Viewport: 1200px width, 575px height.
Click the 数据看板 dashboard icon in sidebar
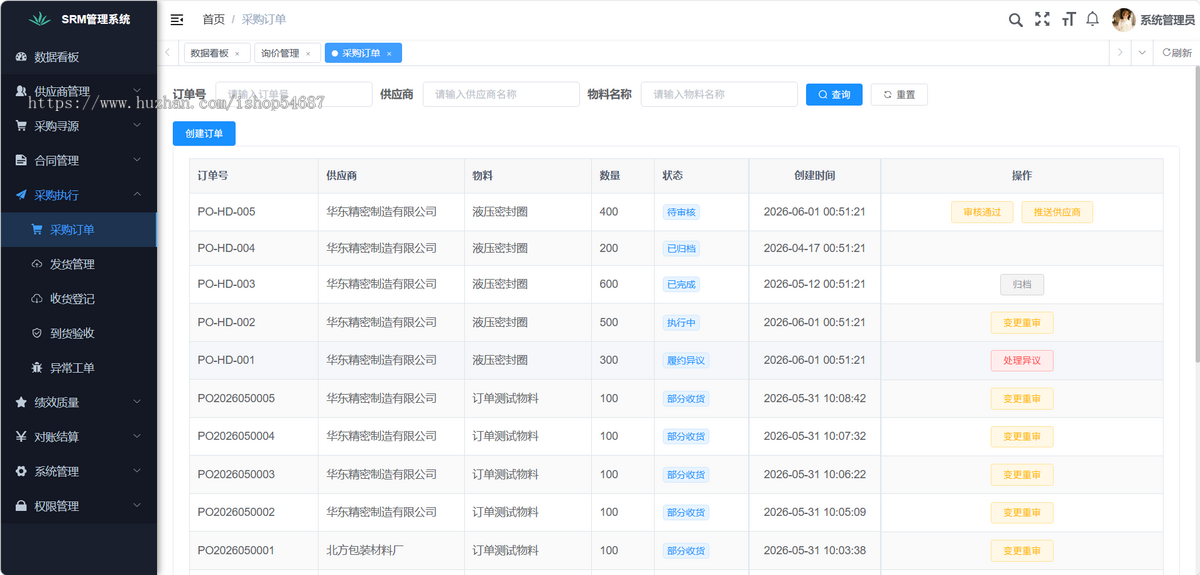coord(22,57)
